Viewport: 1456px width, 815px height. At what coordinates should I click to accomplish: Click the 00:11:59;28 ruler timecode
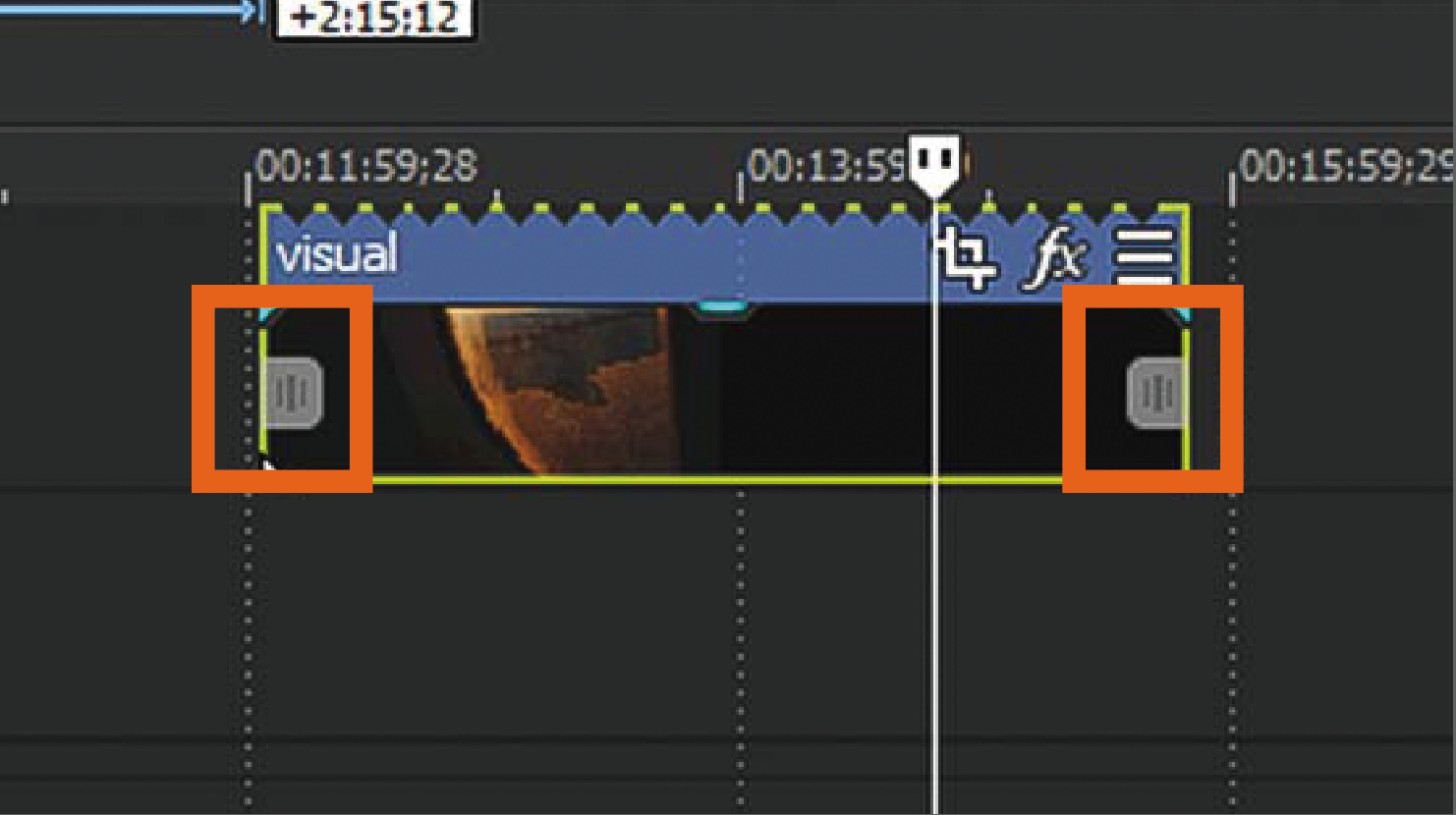coord(366,167)
